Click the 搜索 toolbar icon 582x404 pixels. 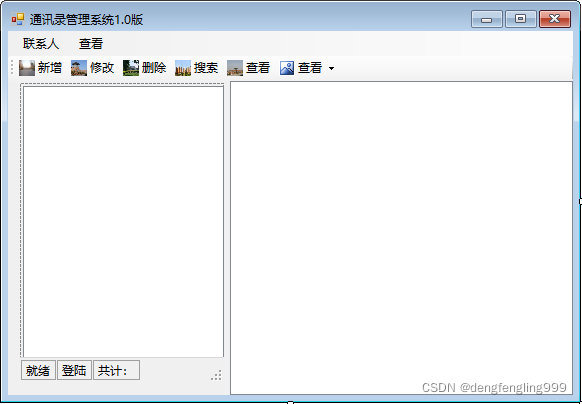(183, 68)
